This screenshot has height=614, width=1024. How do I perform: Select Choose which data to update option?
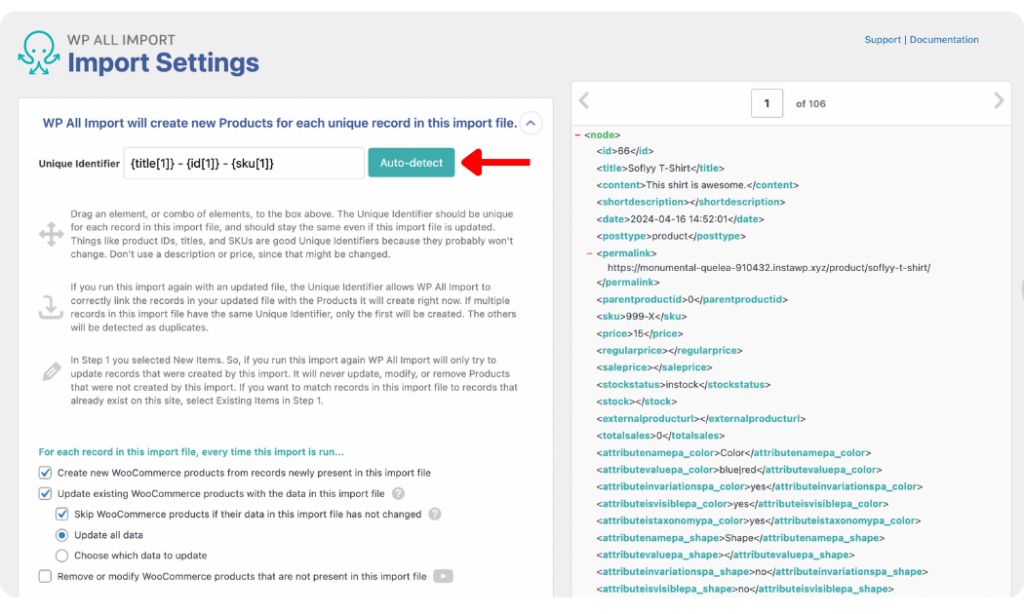(x=62, y=556)
